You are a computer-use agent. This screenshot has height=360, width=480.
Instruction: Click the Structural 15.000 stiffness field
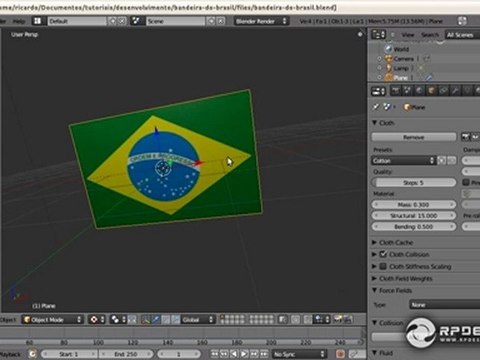click(x=414, y=216)
